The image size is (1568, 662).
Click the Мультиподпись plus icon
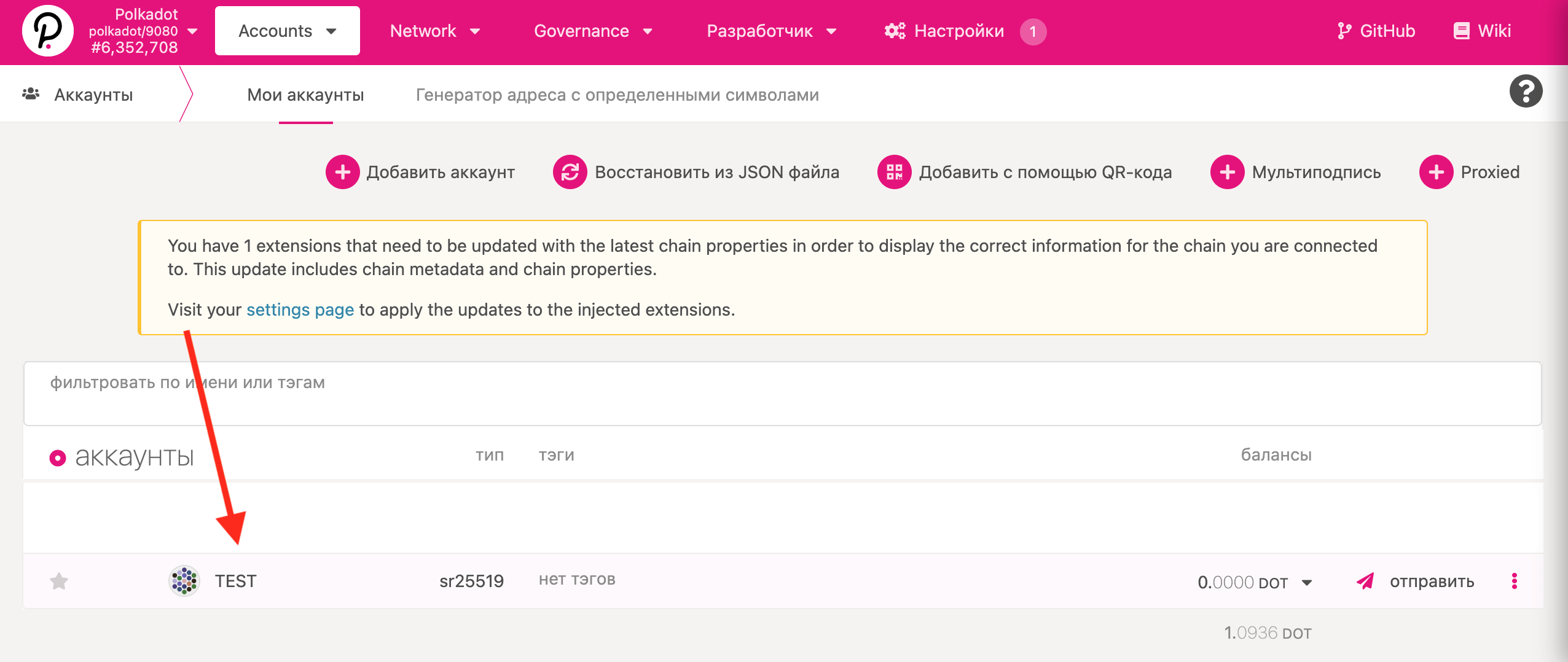tap(1227, 172)
